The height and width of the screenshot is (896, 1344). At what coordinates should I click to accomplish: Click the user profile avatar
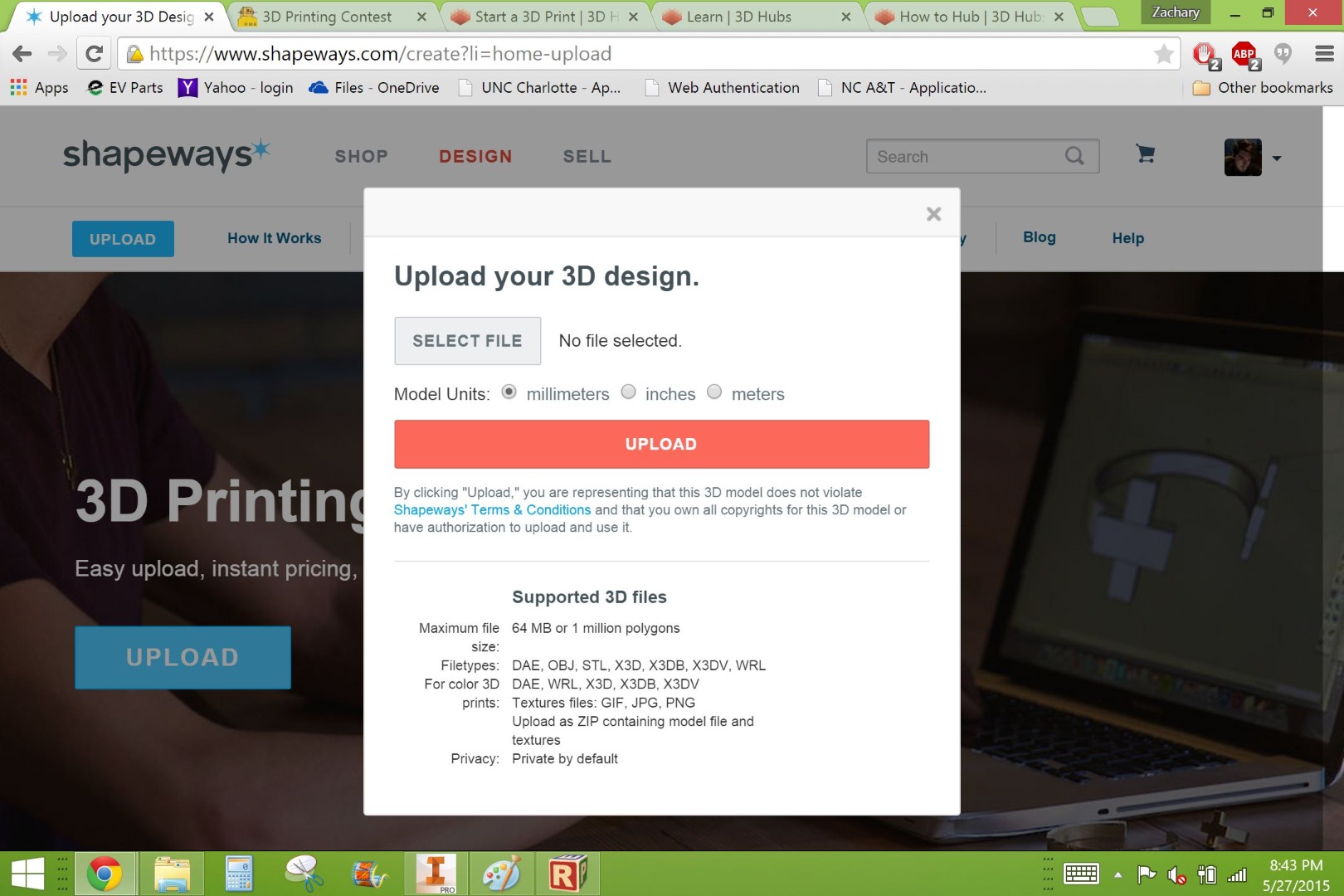1243,157
